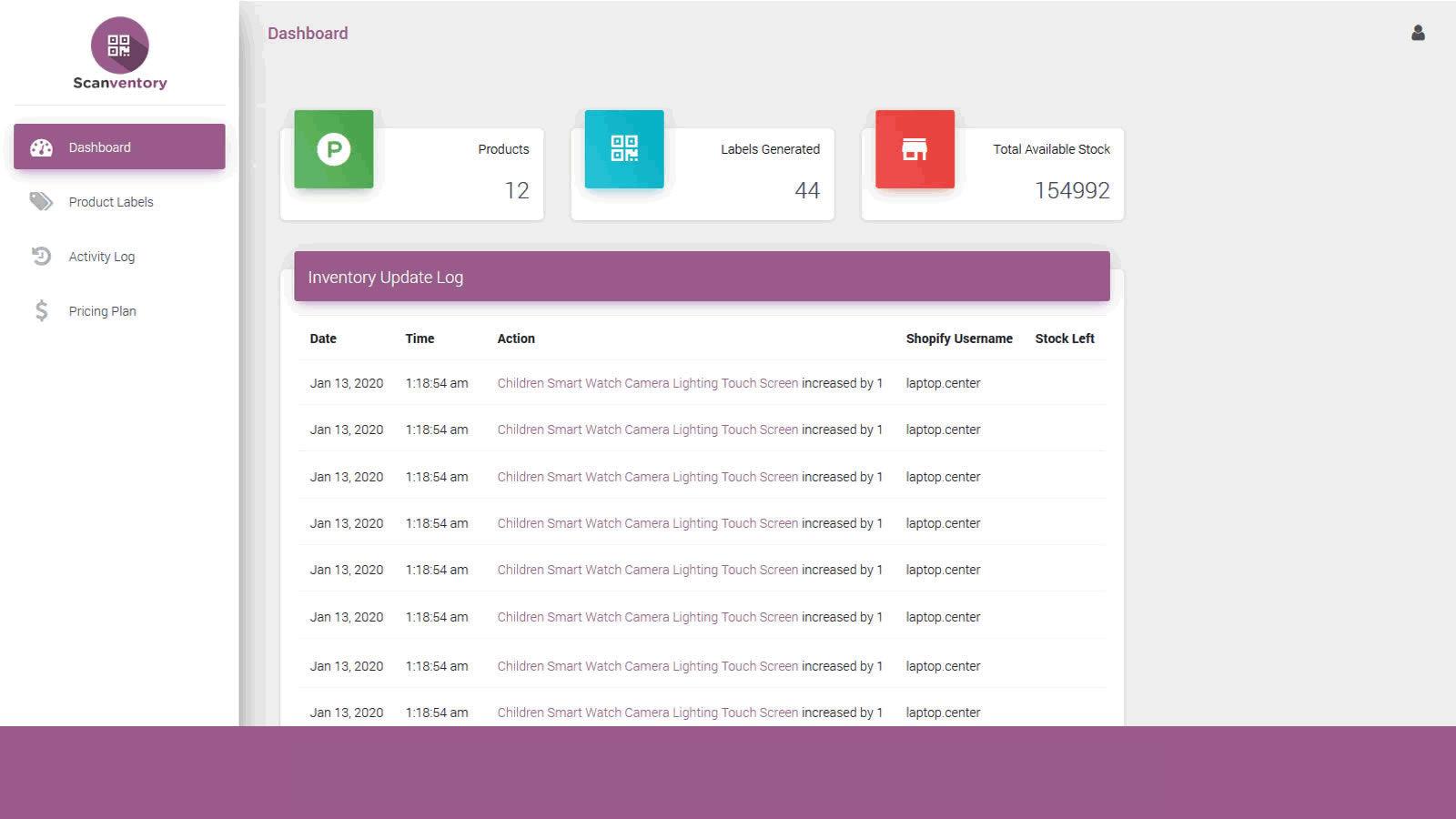The image size is (1456, 819).
Task: Click the Product Labels tag icon
Action: (x=40, y=202)
